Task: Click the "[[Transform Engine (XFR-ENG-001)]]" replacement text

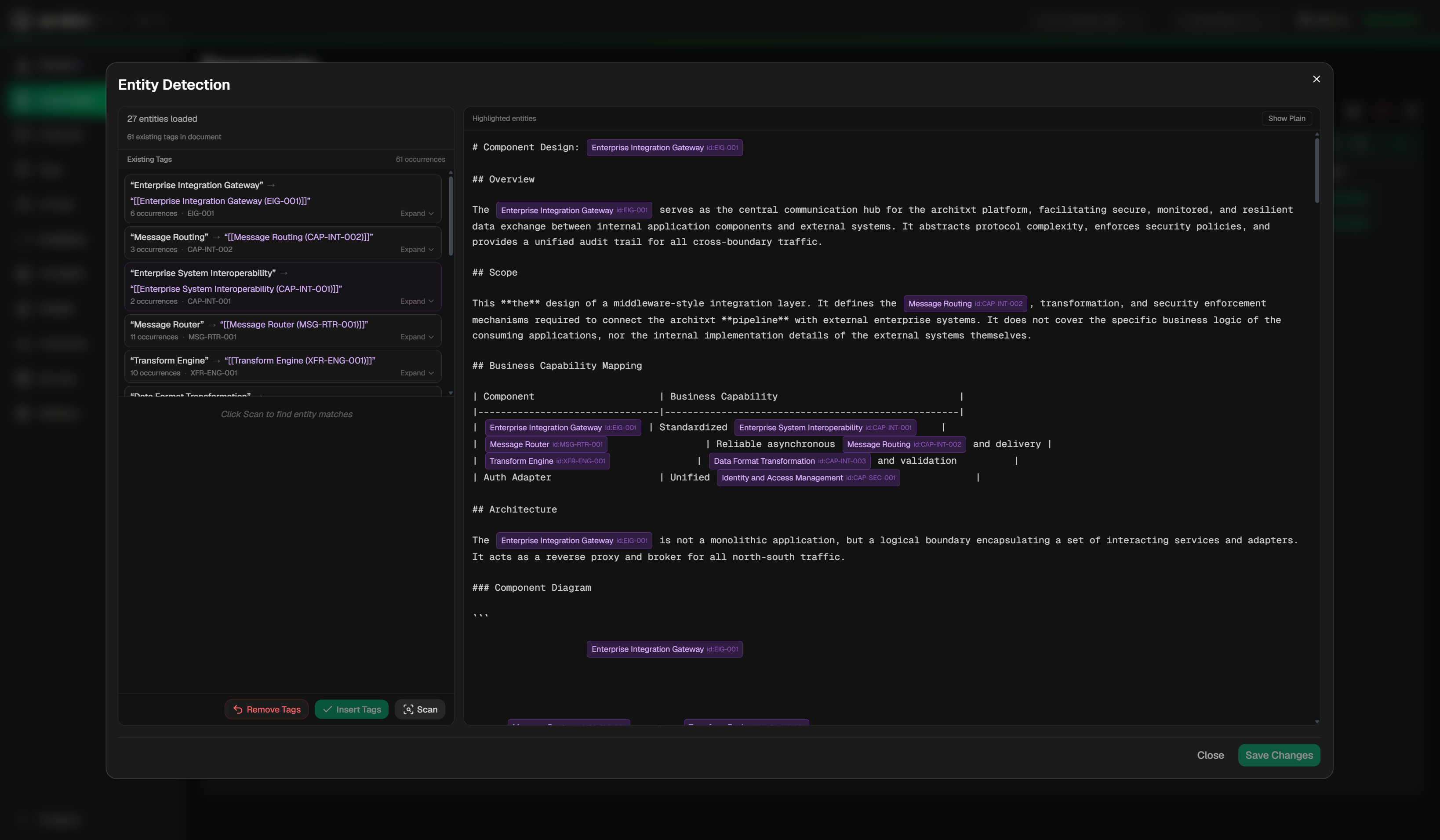Action: click(300, 360)
